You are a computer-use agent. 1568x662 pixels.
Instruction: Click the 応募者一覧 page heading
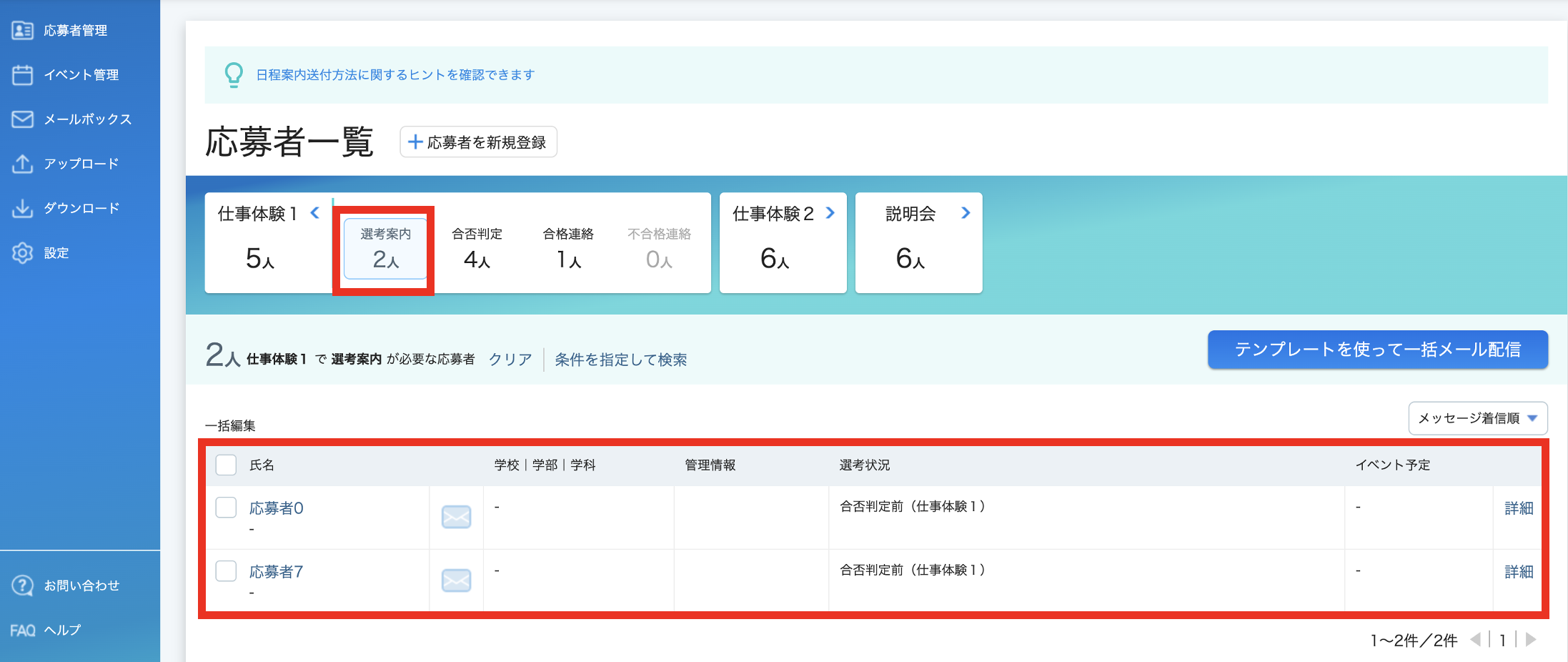tap(289, 142)
